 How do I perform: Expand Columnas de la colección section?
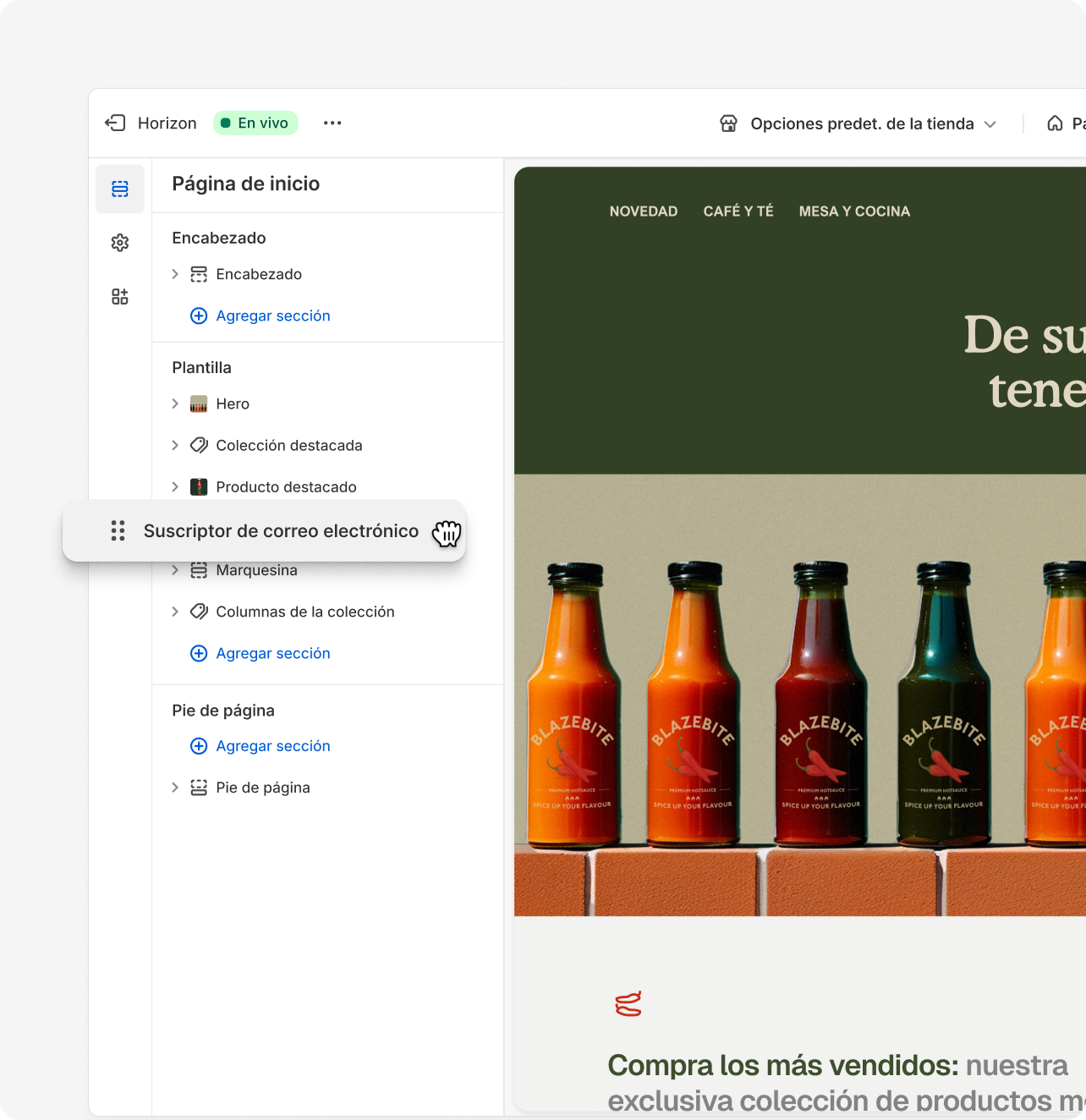pos(175,612)
